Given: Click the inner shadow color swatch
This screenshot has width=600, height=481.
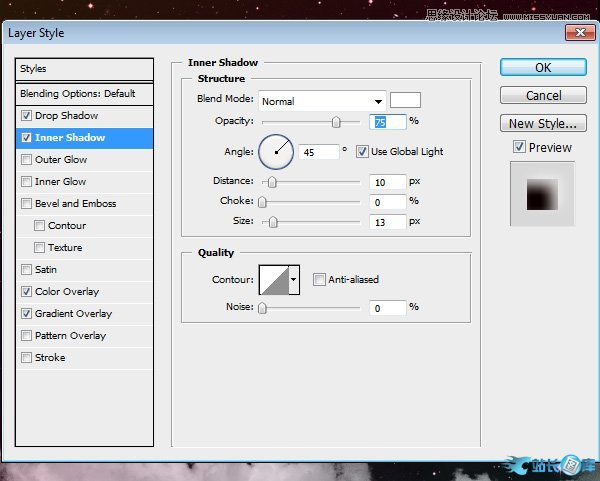Looking at the screenshot, I should pos(405,100).
